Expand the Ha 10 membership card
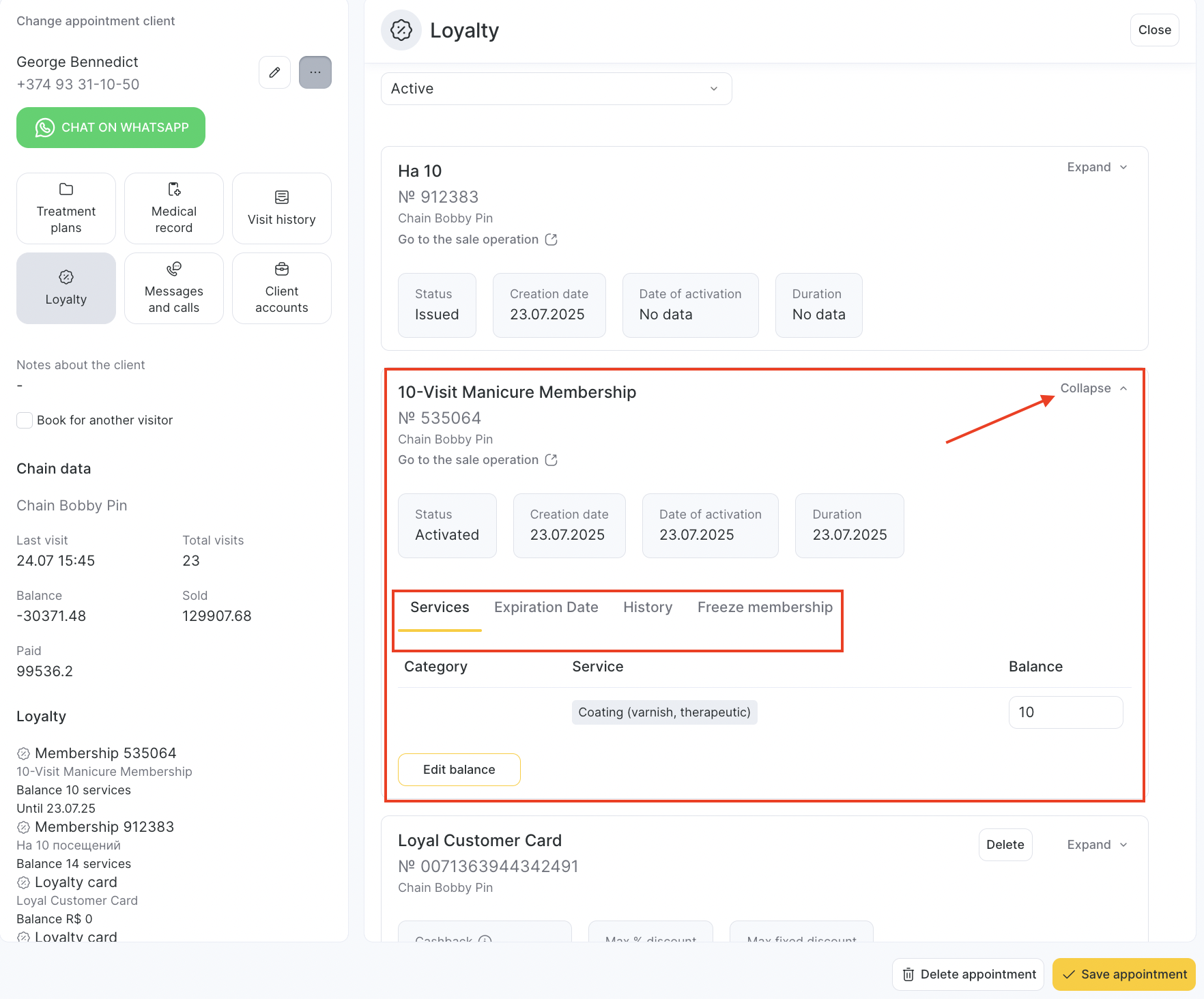 coord(1097,167)
